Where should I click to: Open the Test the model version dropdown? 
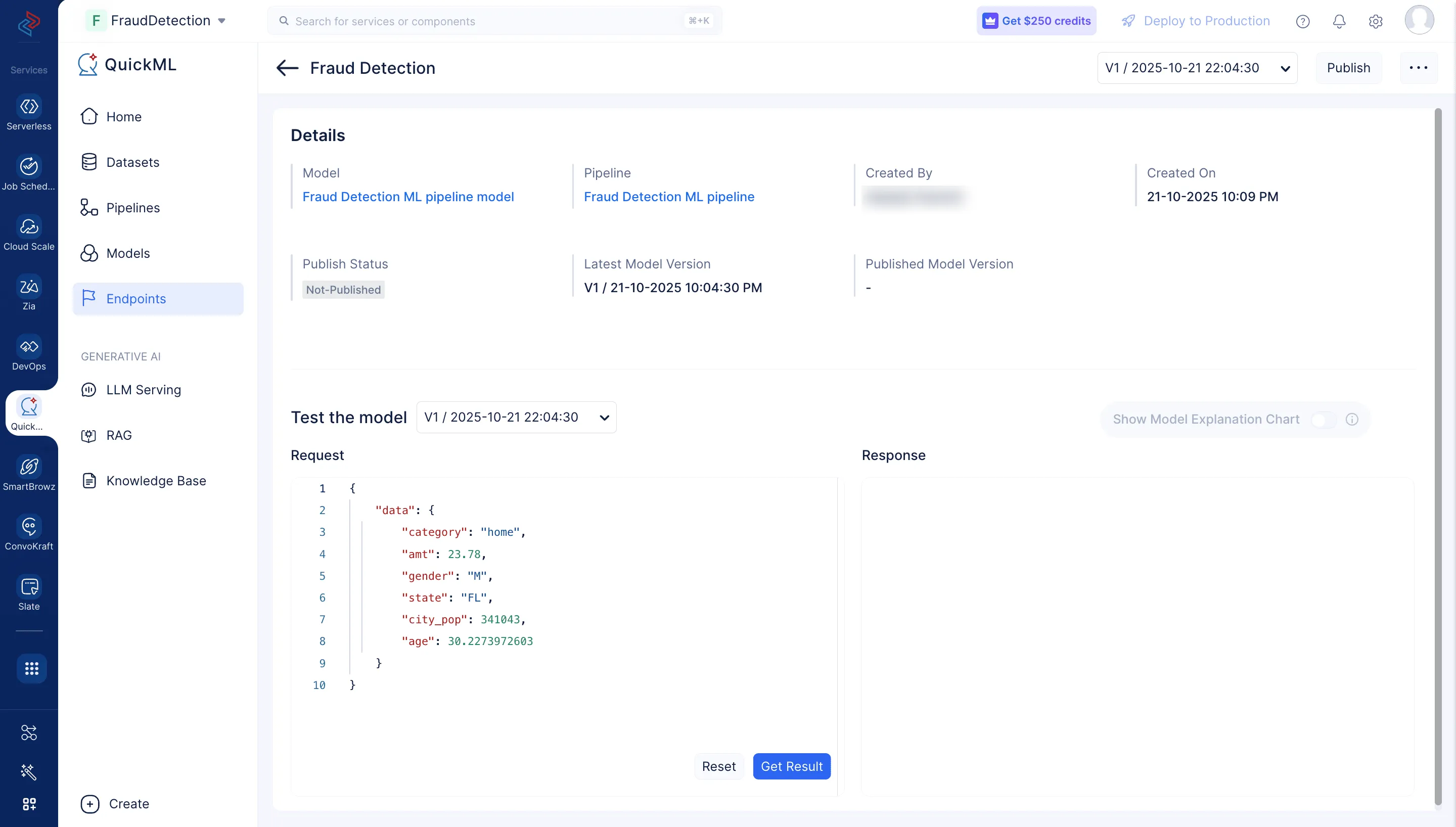point(516,418)
